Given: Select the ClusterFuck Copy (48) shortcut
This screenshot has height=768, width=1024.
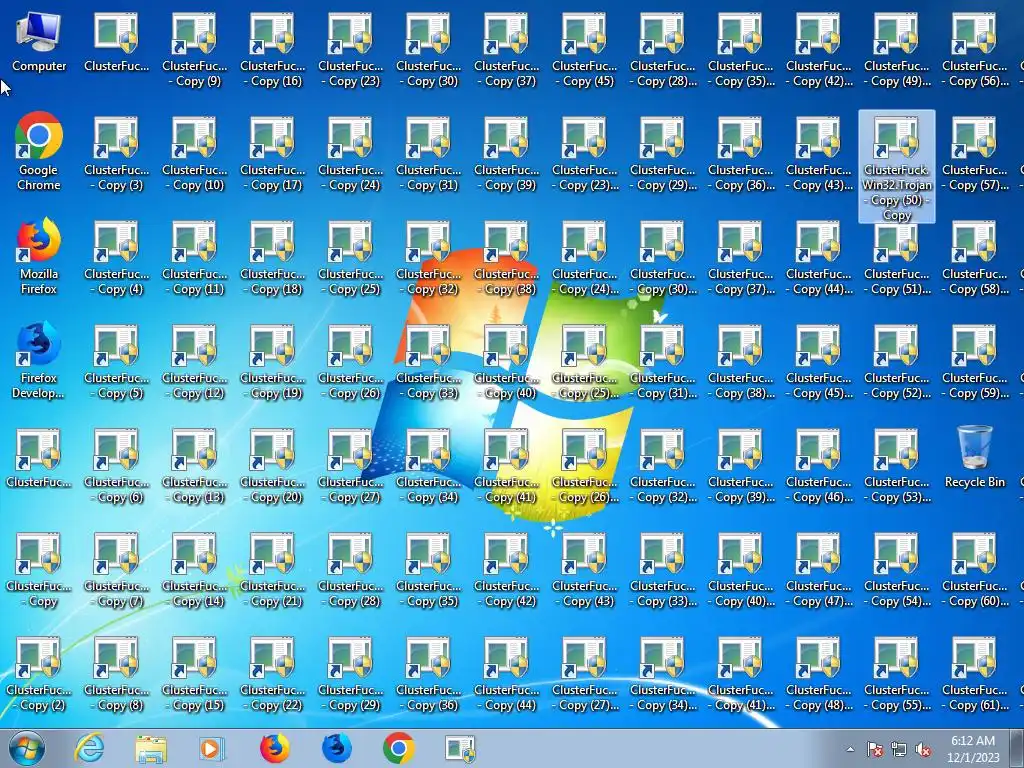Looking at the screenshot, I should point(818,673).
